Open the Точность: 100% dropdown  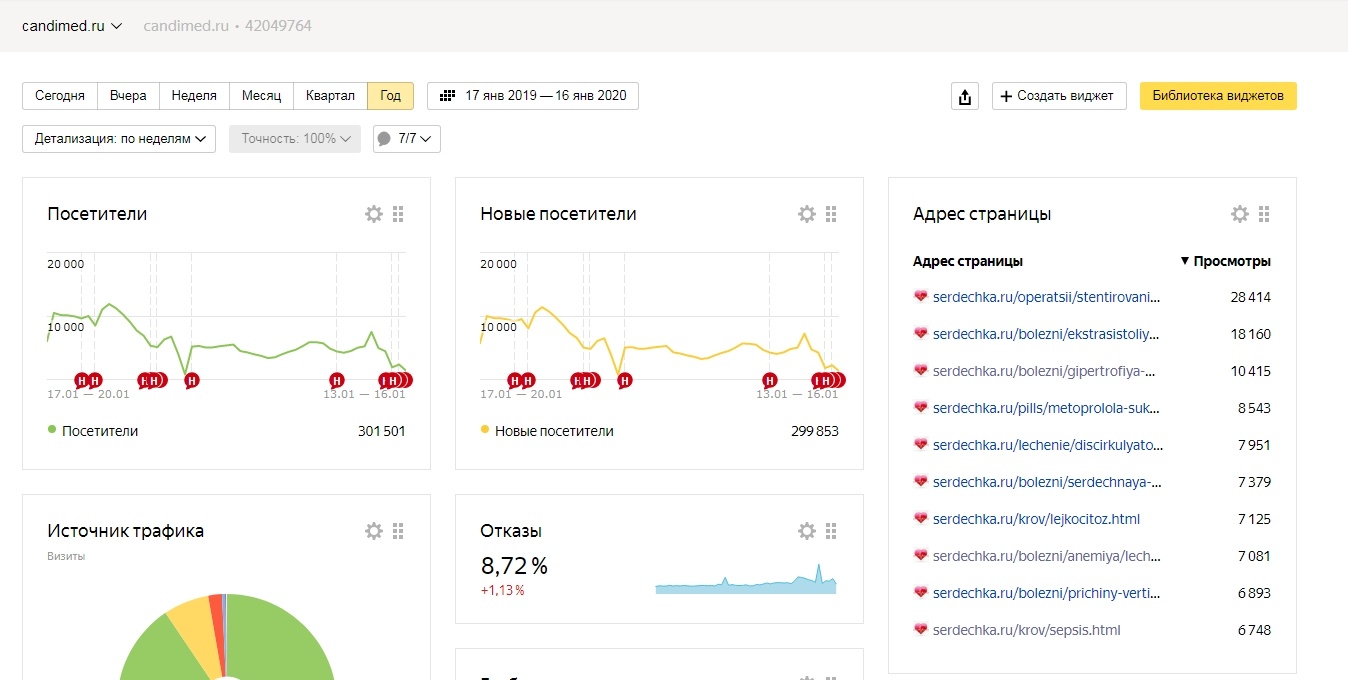coord(295,139)
